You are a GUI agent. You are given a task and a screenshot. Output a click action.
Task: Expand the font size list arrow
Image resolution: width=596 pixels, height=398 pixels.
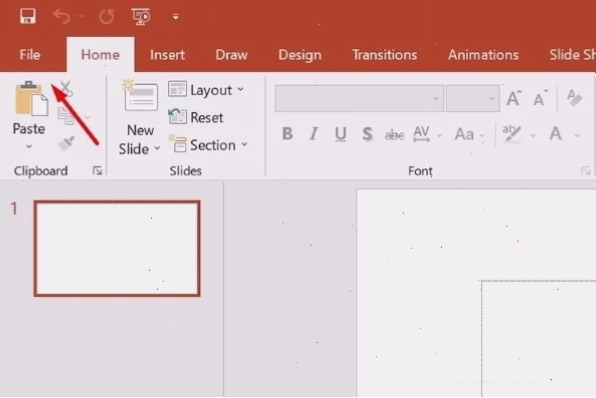(492, 98)
